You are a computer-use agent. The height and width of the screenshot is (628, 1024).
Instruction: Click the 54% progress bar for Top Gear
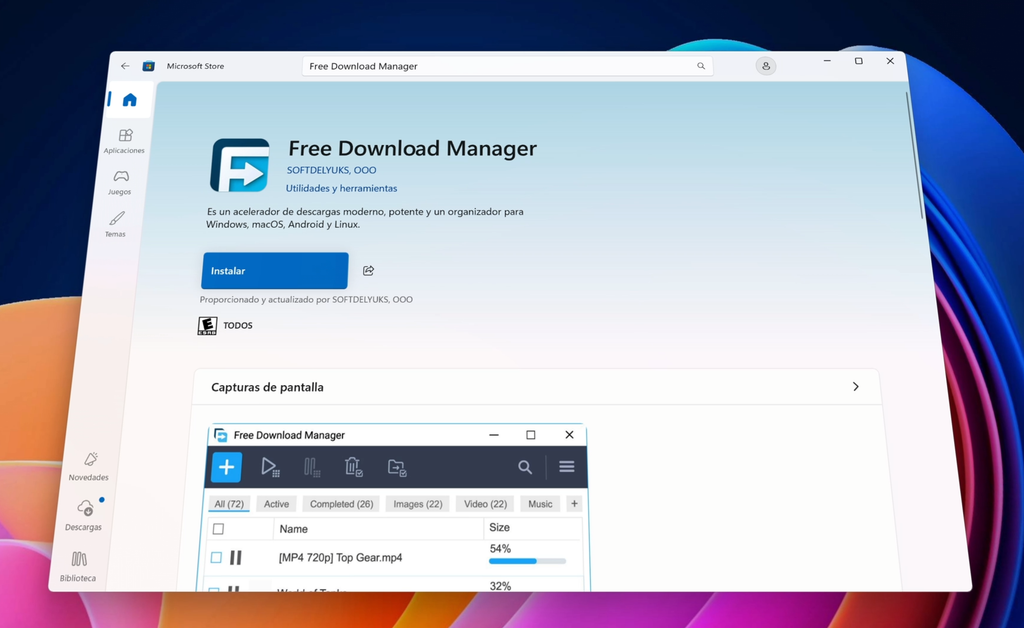[x=528, y=561]
